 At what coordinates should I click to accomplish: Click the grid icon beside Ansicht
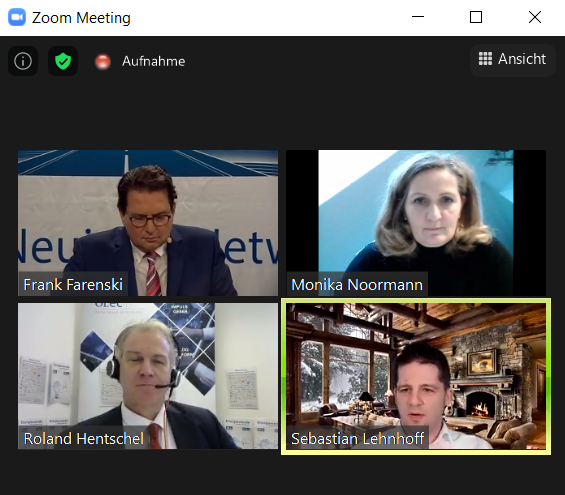[x=485, y=59]
